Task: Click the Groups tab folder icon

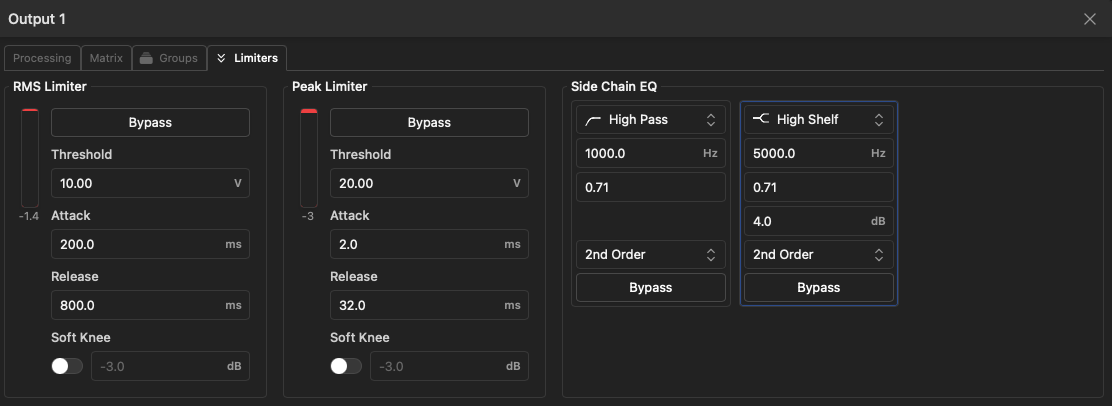Action: click(x=146, y=58)
